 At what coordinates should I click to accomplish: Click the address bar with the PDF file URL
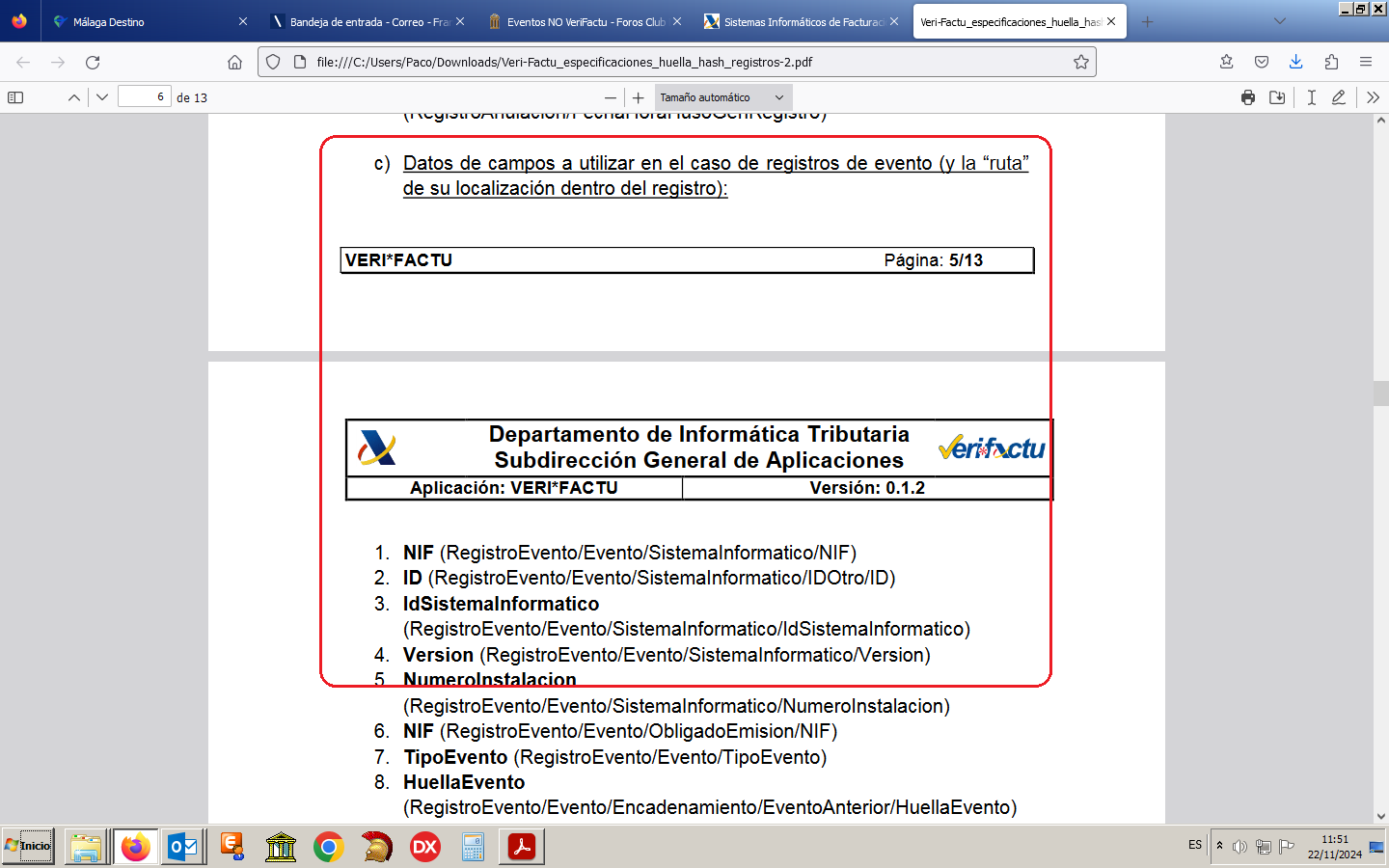point(677,62)
